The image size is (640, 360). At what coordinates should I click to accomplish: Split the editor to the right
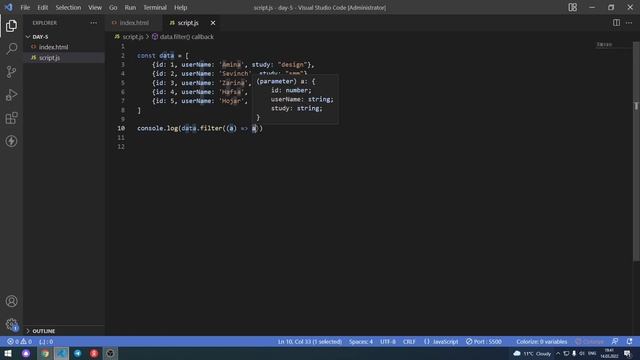(616, 23)
